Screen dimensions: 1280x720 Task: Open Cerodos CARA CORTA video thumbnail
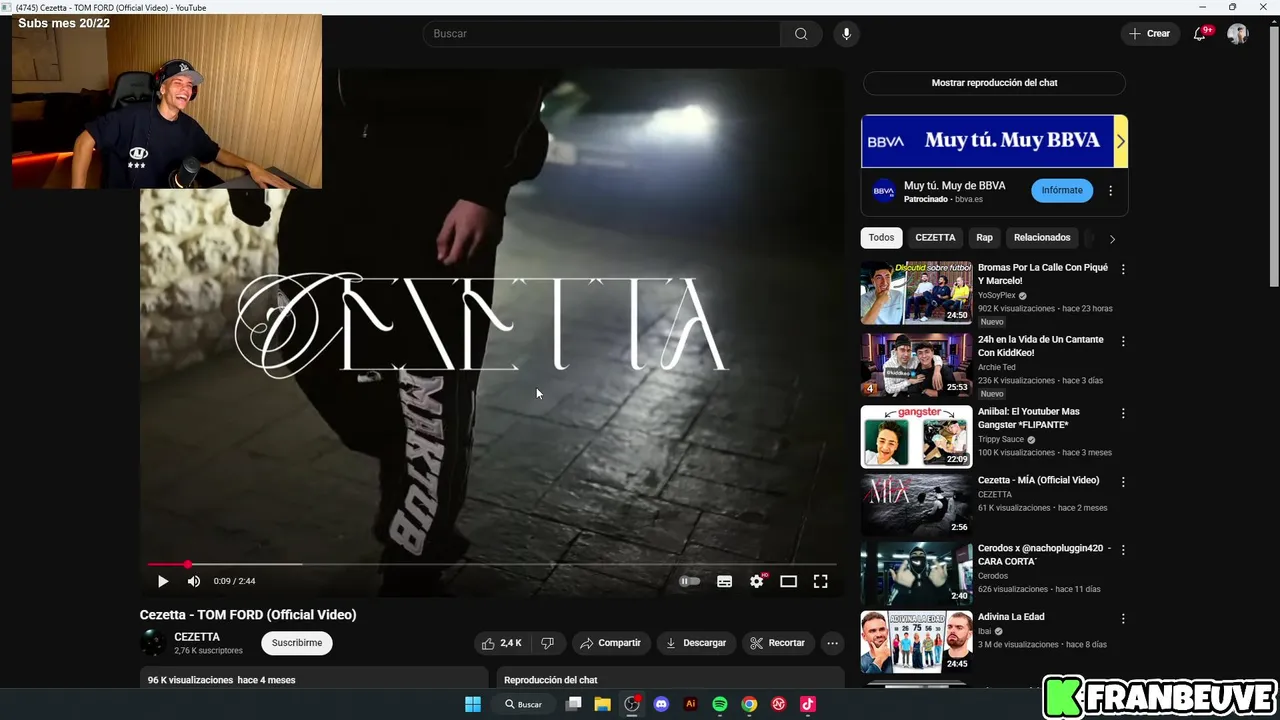click(916, 573)
